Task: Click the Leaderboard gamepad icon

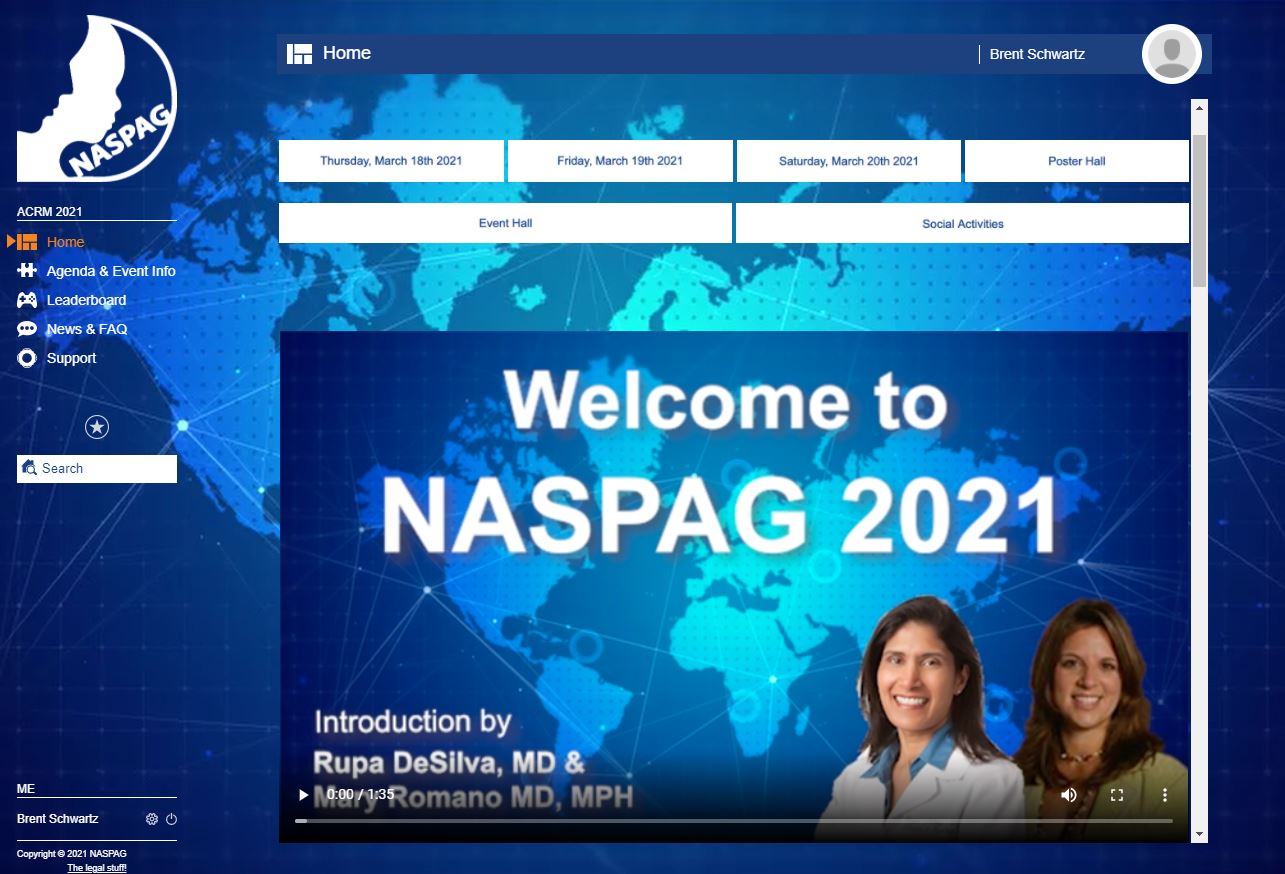Action: point(27,300)
